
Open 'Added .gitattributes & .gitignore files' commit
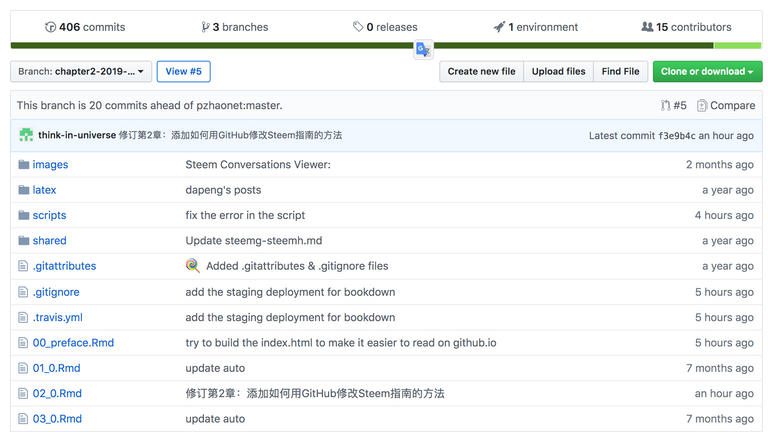click(x=297, y=266)
